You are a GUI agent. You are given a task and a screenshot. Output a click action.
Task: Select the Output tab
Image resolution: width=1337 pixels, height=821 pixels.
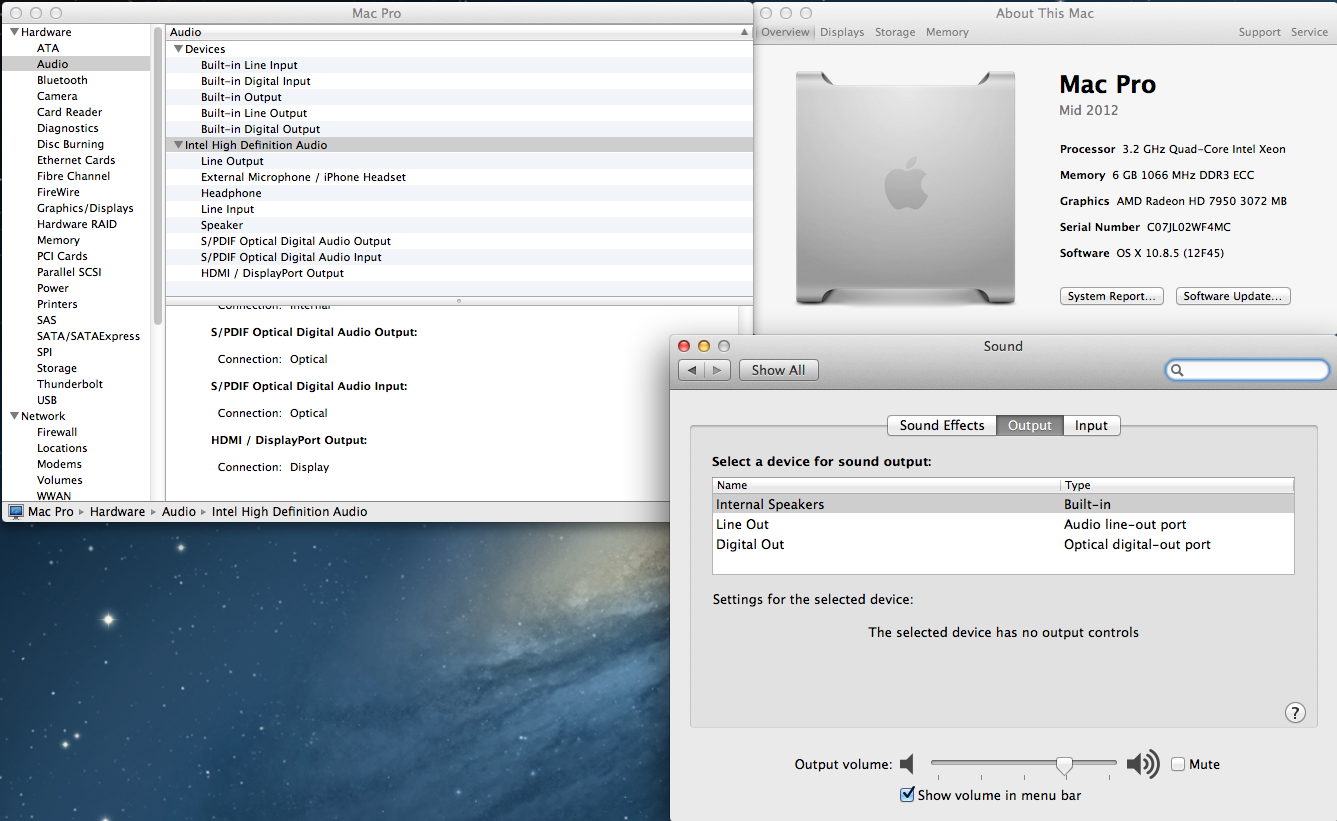[1030, 425]
